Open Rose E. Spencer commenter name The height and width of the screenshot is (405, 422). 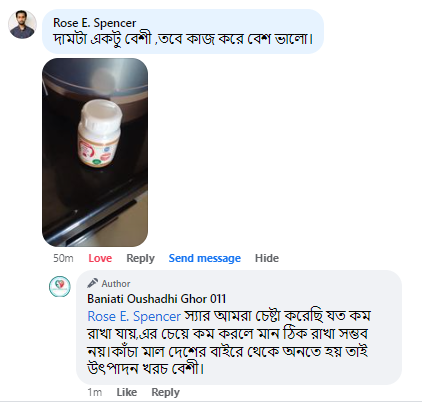(95, 23)
